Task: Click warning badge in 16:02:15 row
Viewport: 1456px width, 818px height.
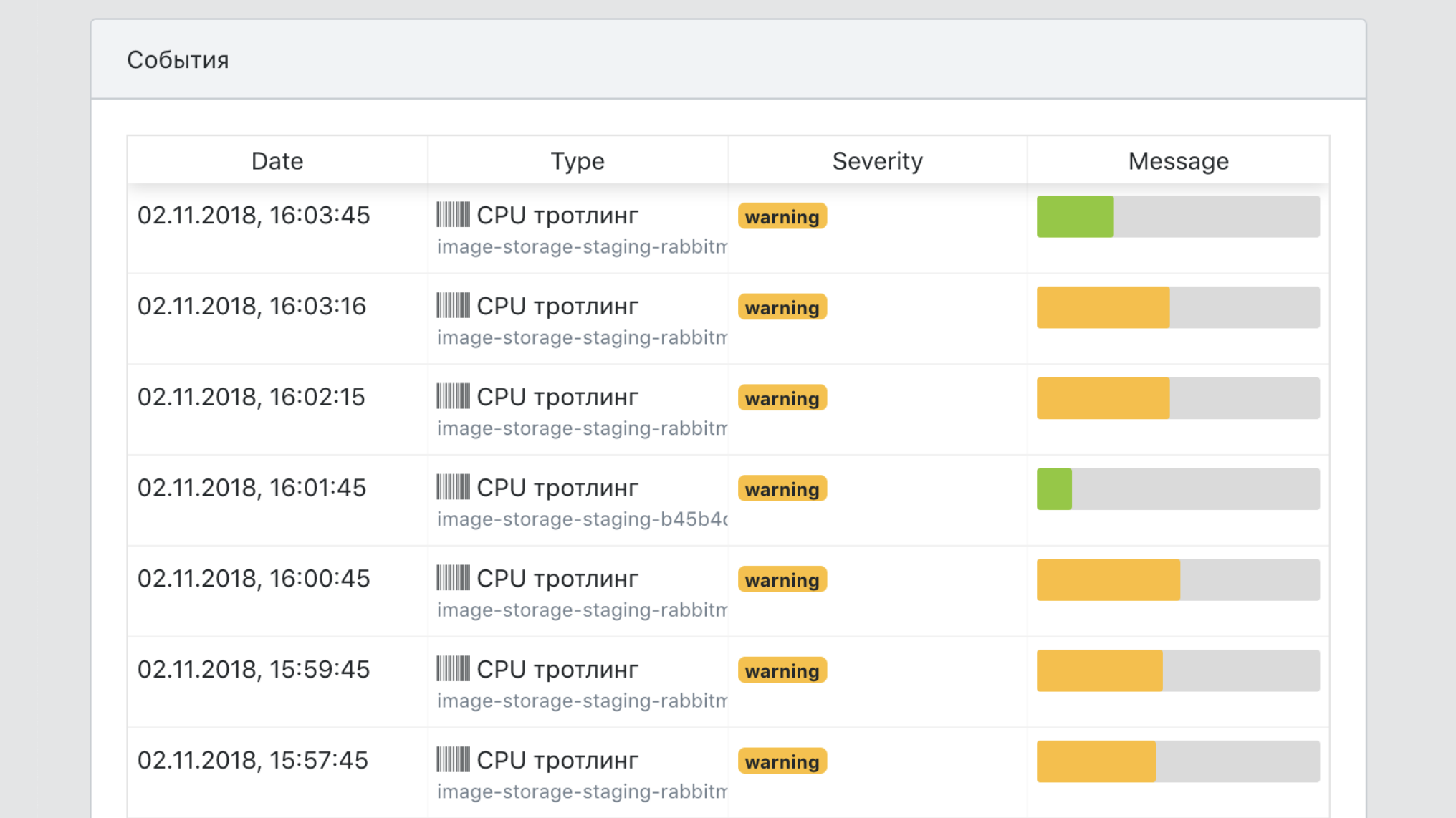Action: (x=782, y=398)
